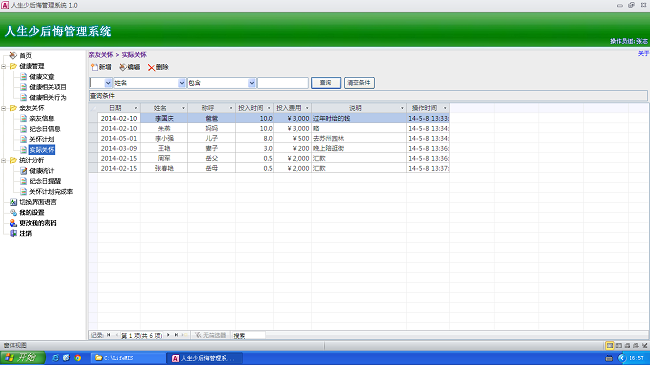Click the 注销 logout icon

coord(13,234)
